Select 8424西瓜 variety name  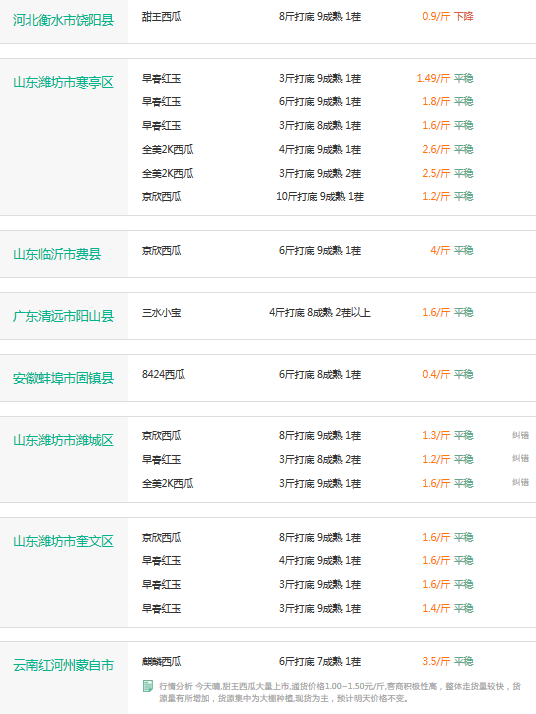tap(163, 375)
